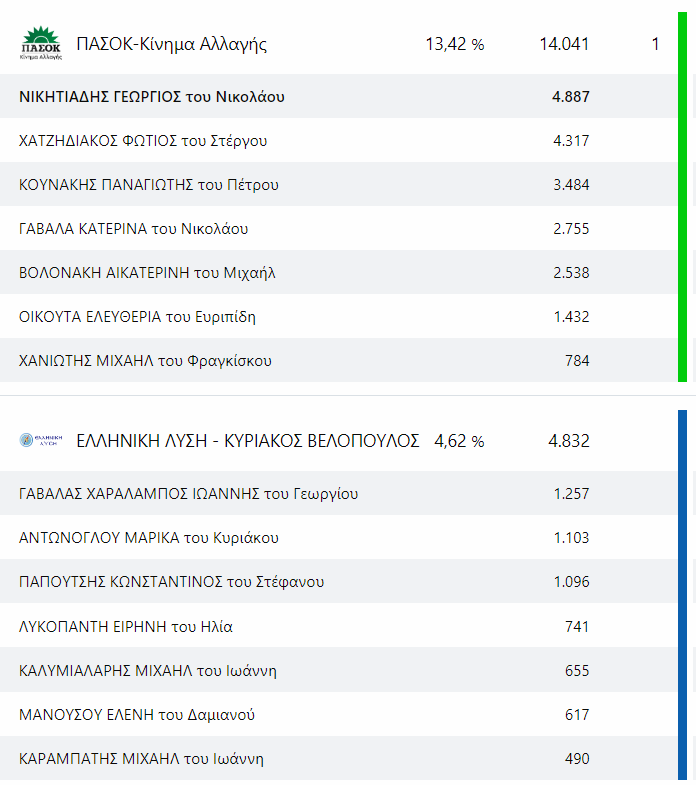Select candidate ΓΑΒΑΛΑΣ ΧΑΡΑΛΑΜΠΟΣ ΙΩΑΝΝΗΣ του Γεωργίου
696x785 pixels.
click(188, 494)
